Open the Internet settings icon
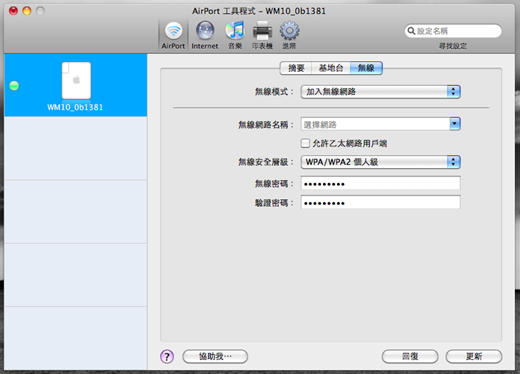The height and width of the screenshot is (374, 520). (205, 35)
